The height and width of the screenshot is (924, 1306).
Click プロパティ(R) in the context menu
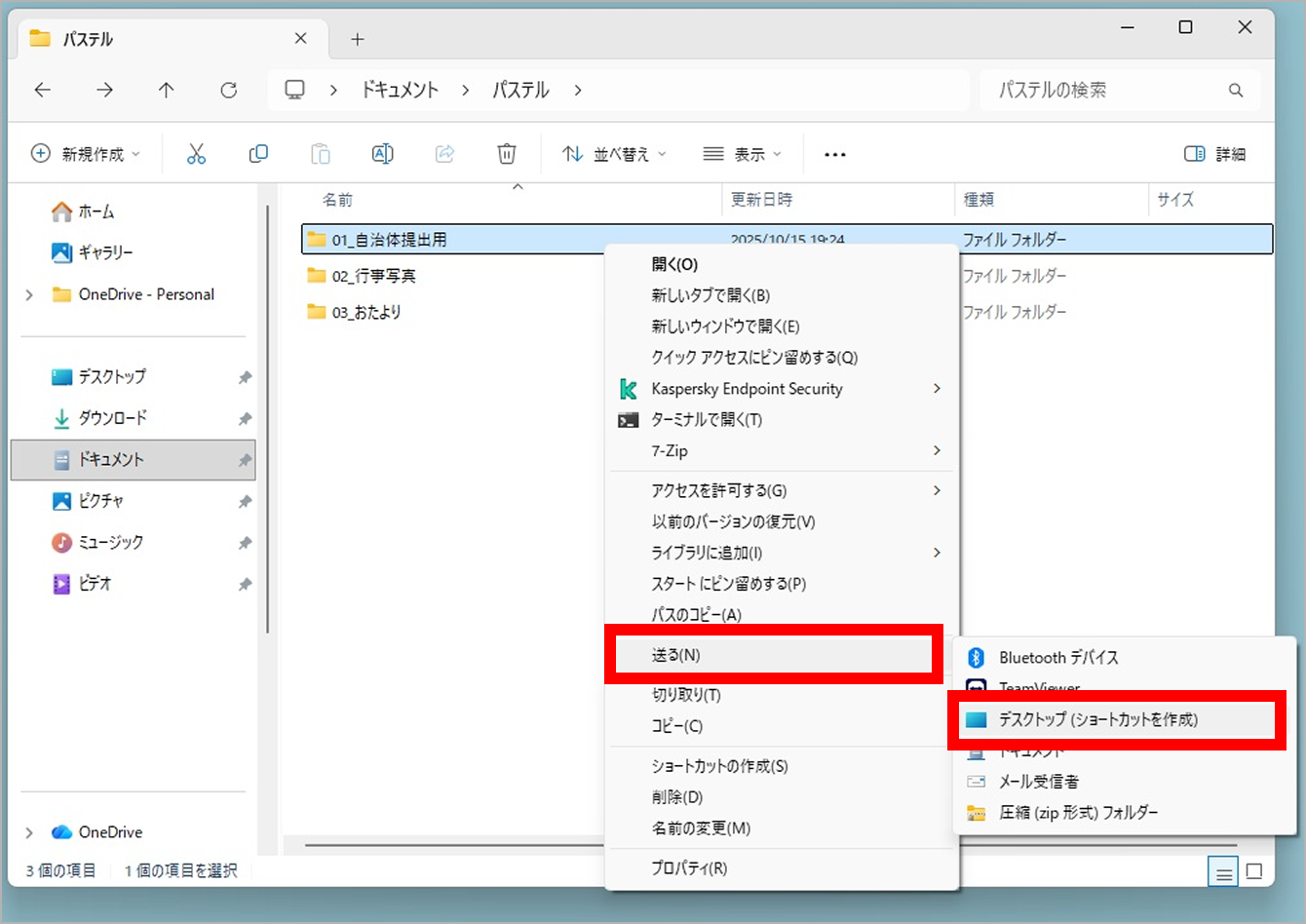point(689,868)
